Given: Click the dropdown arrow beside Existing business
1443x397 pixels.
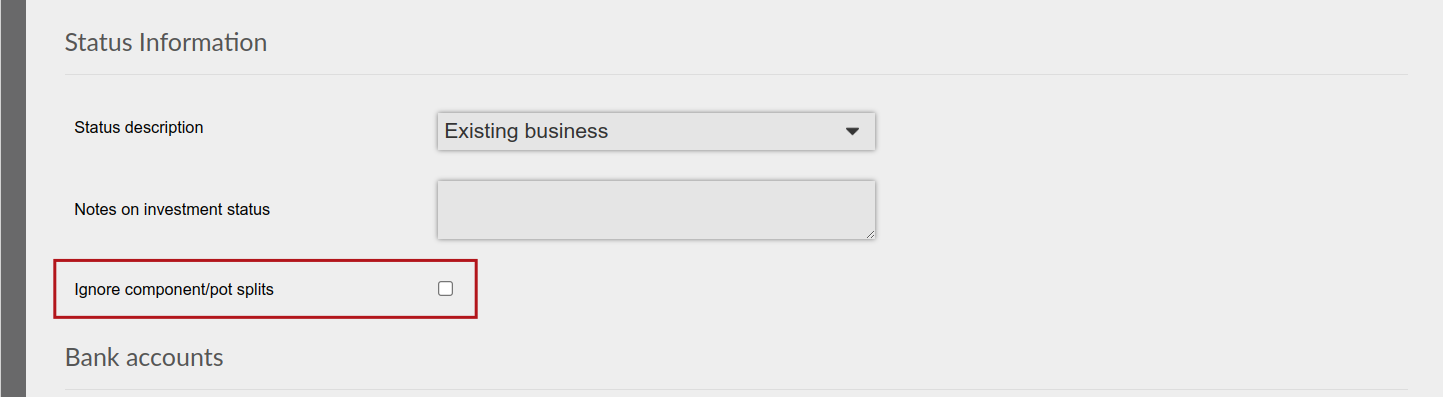Looking at the screenshot, I should click(852, 131).
